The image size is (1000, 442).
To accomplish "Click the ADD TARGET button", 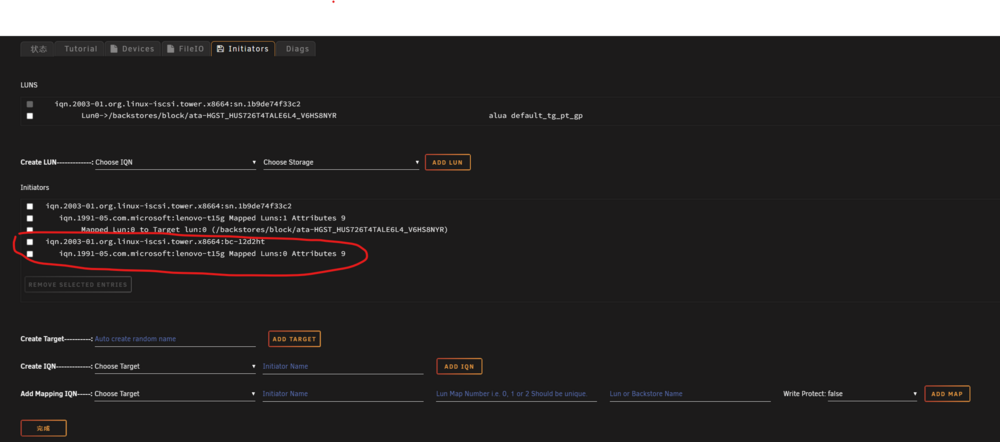I will (x=294, y=339).
